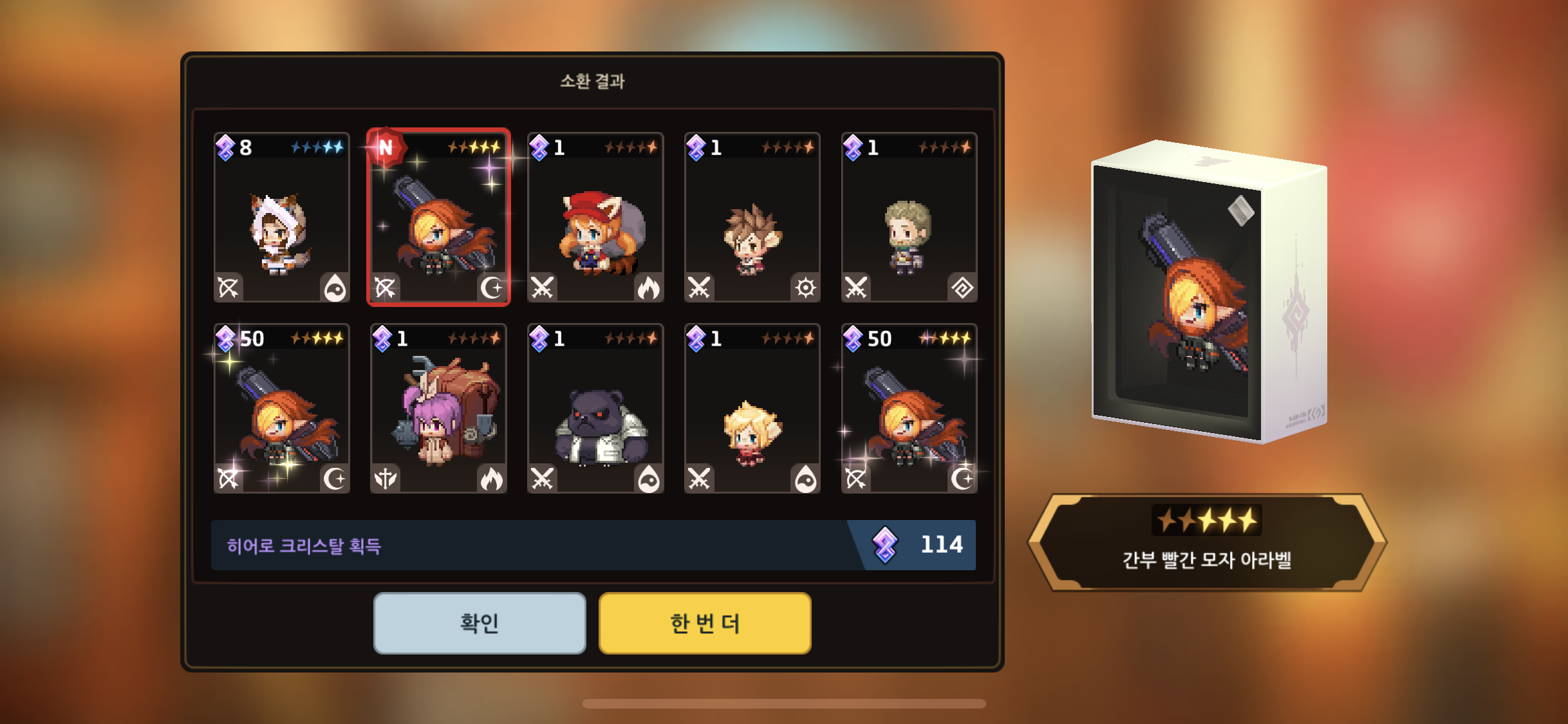Confirm results with the 확인 button
The image size is (1568, 724).
(x=480, y=623)
